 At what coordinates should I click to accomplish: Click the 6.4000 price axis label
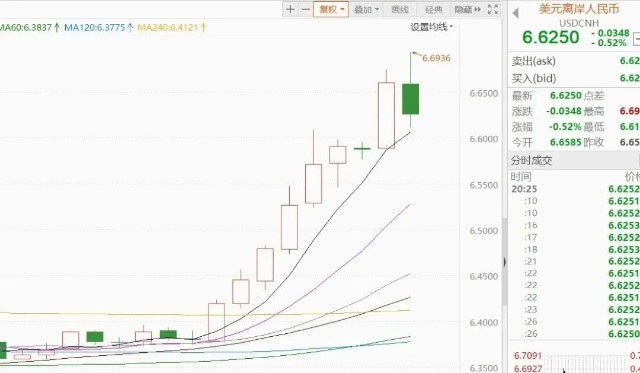pos(484,322)
